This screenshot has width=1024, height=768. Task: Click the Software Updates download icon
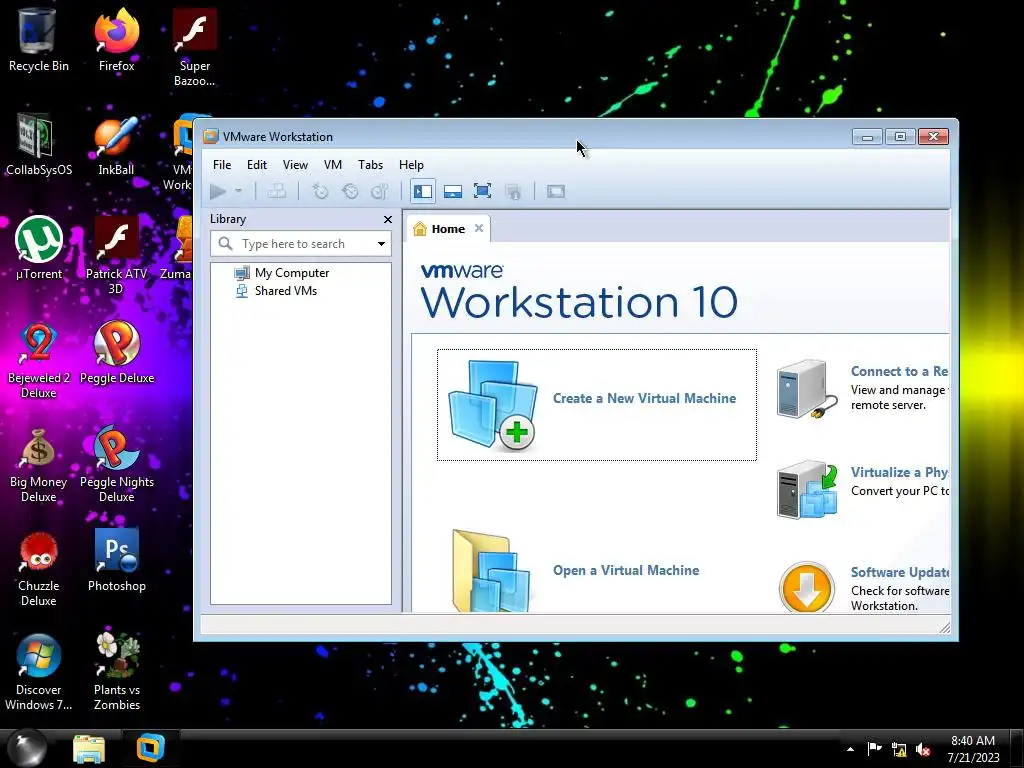coord(807,586)
